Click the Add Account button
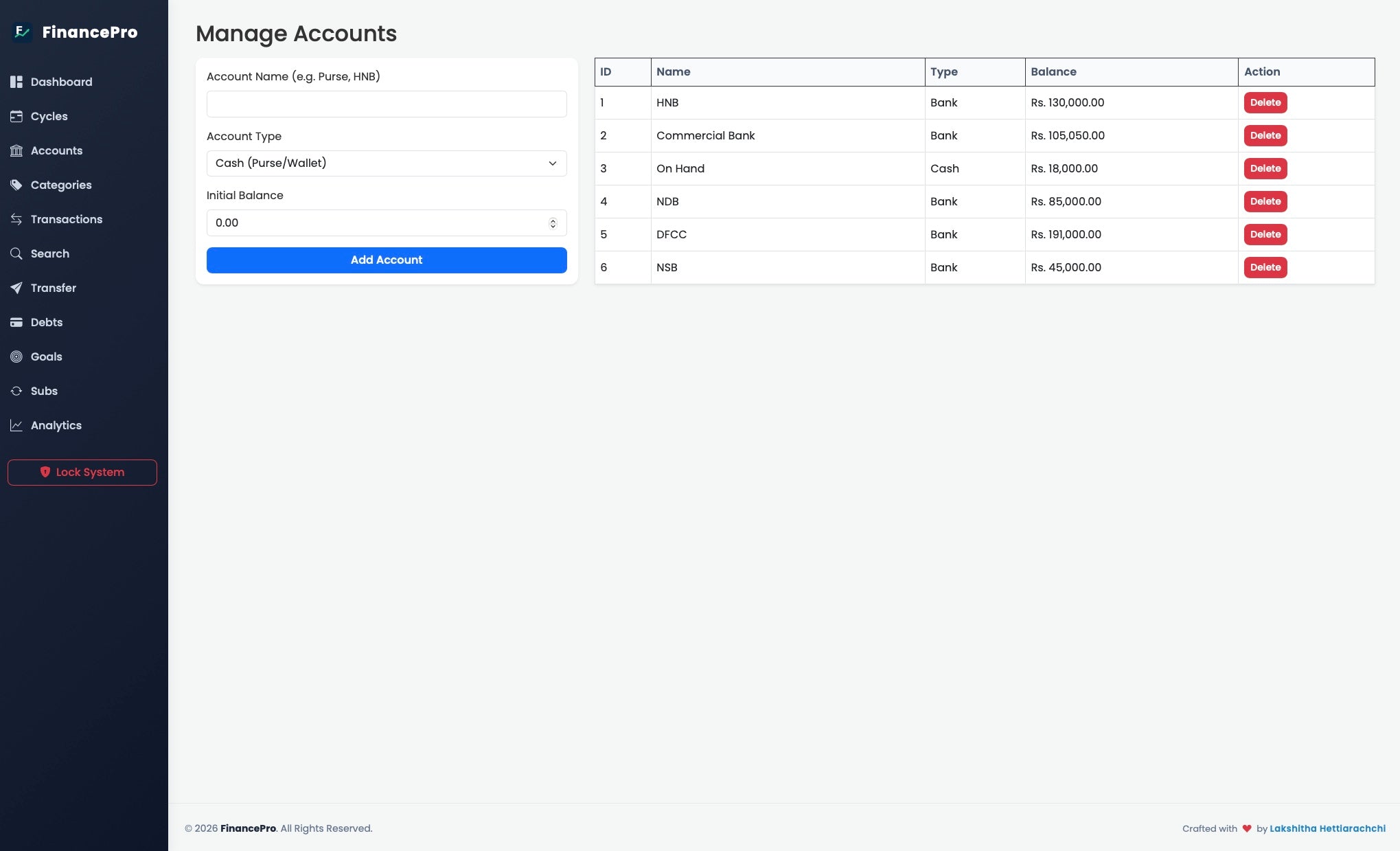 (387, 260)
